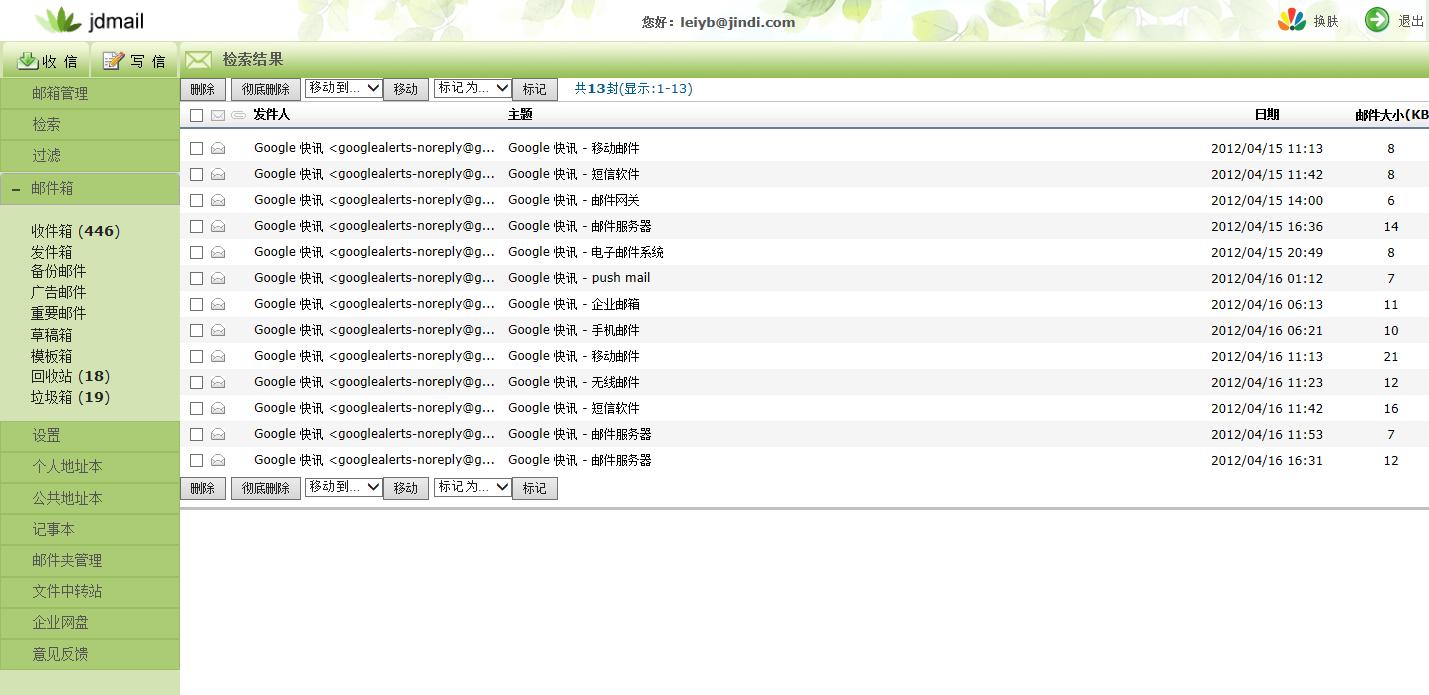Sort by 主题 column header
The image size is (1429, 695).
click(520, 115)
